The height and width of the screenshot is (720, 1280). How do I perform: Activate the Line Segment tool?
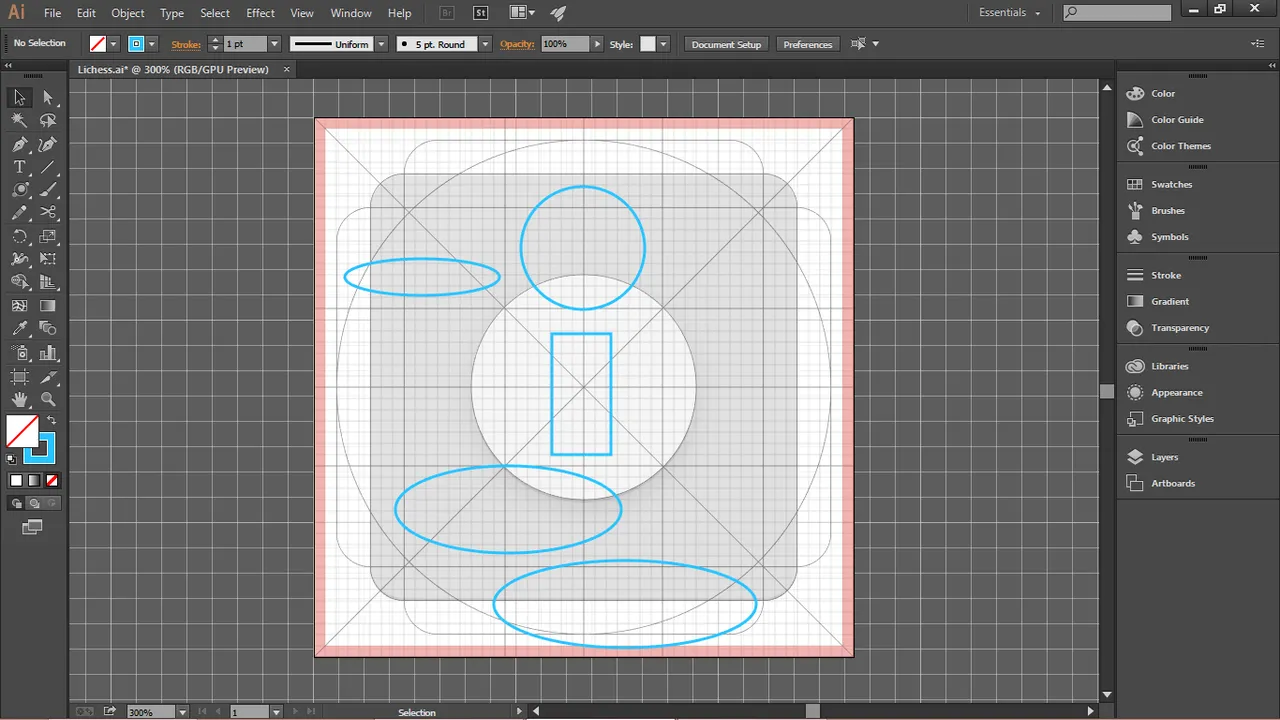[x=48, y=167]
